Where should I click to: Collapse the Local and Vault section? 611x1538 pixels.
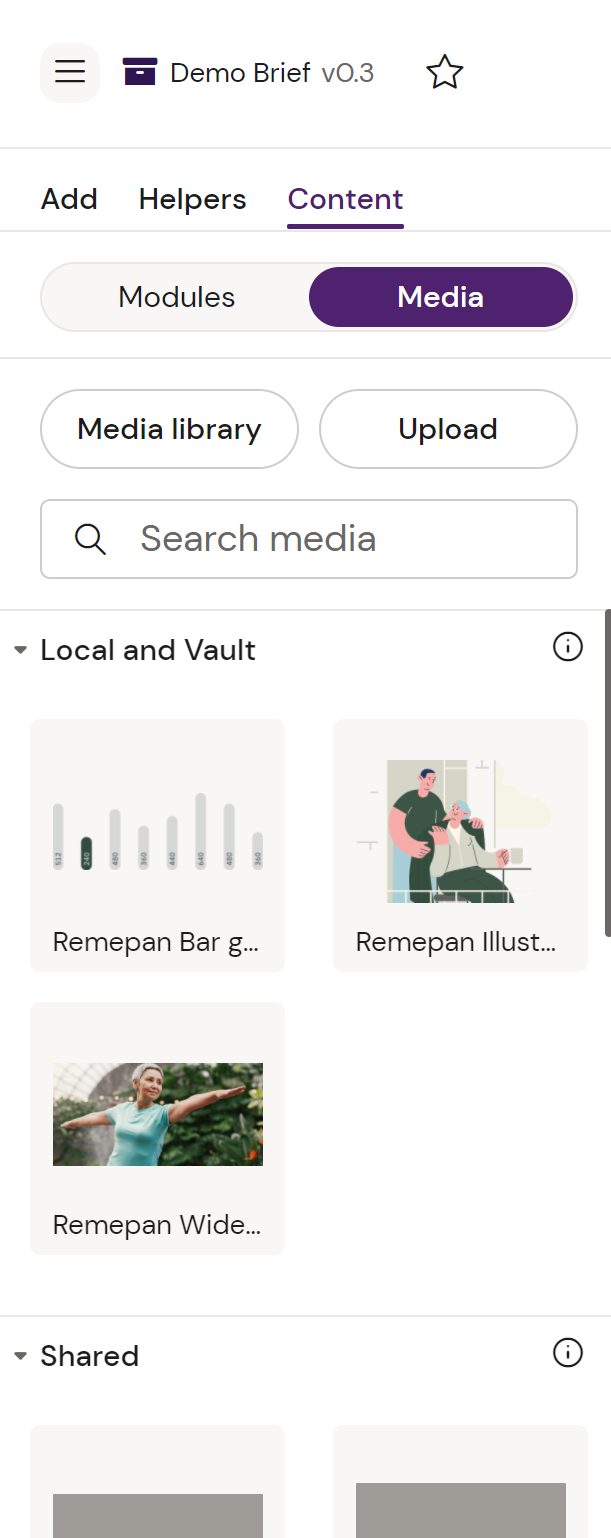tap(21, 651)
